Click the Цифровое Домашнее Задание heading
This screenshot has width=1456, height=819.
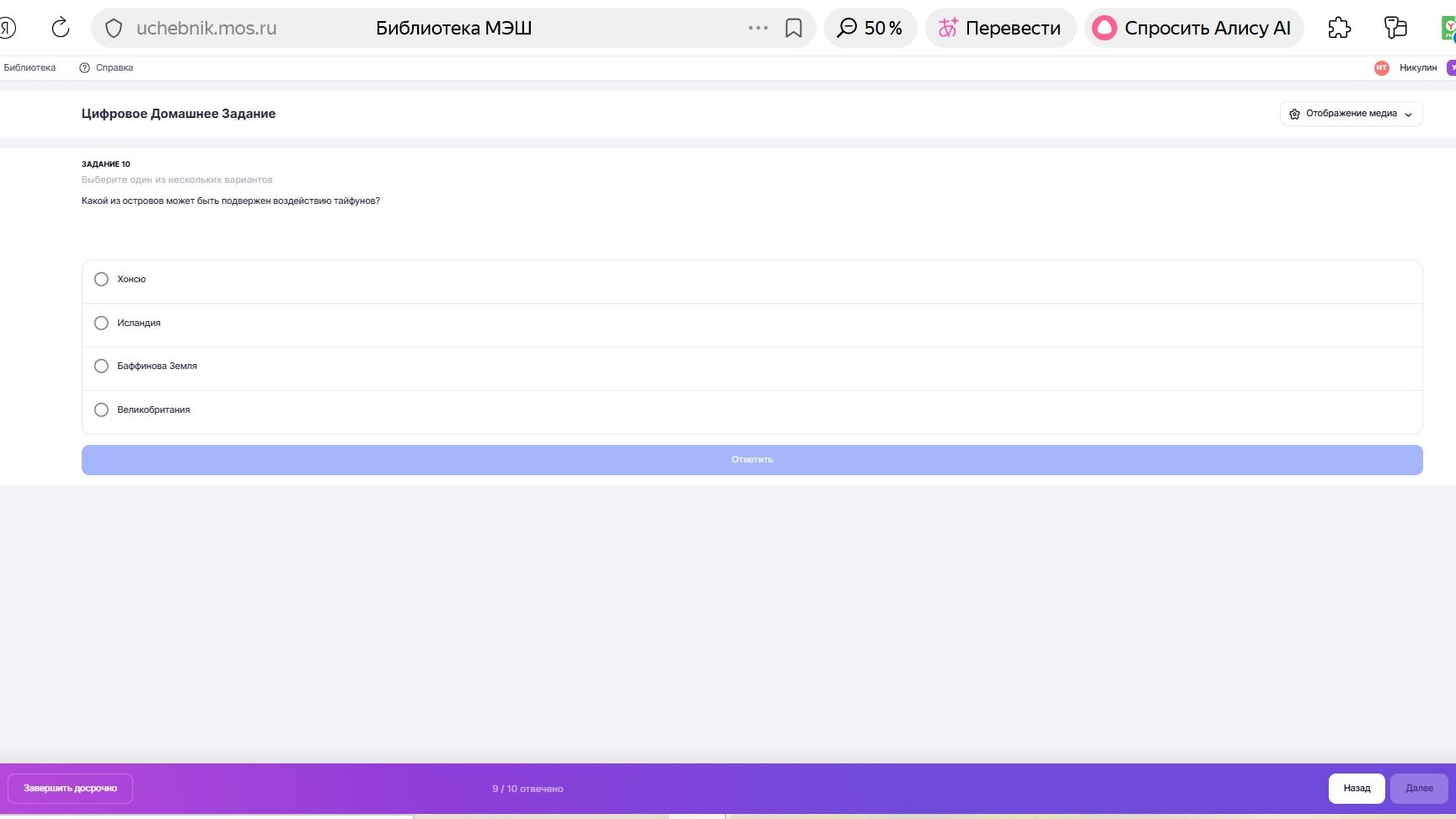pyautogui.click(x=179, y=114)
